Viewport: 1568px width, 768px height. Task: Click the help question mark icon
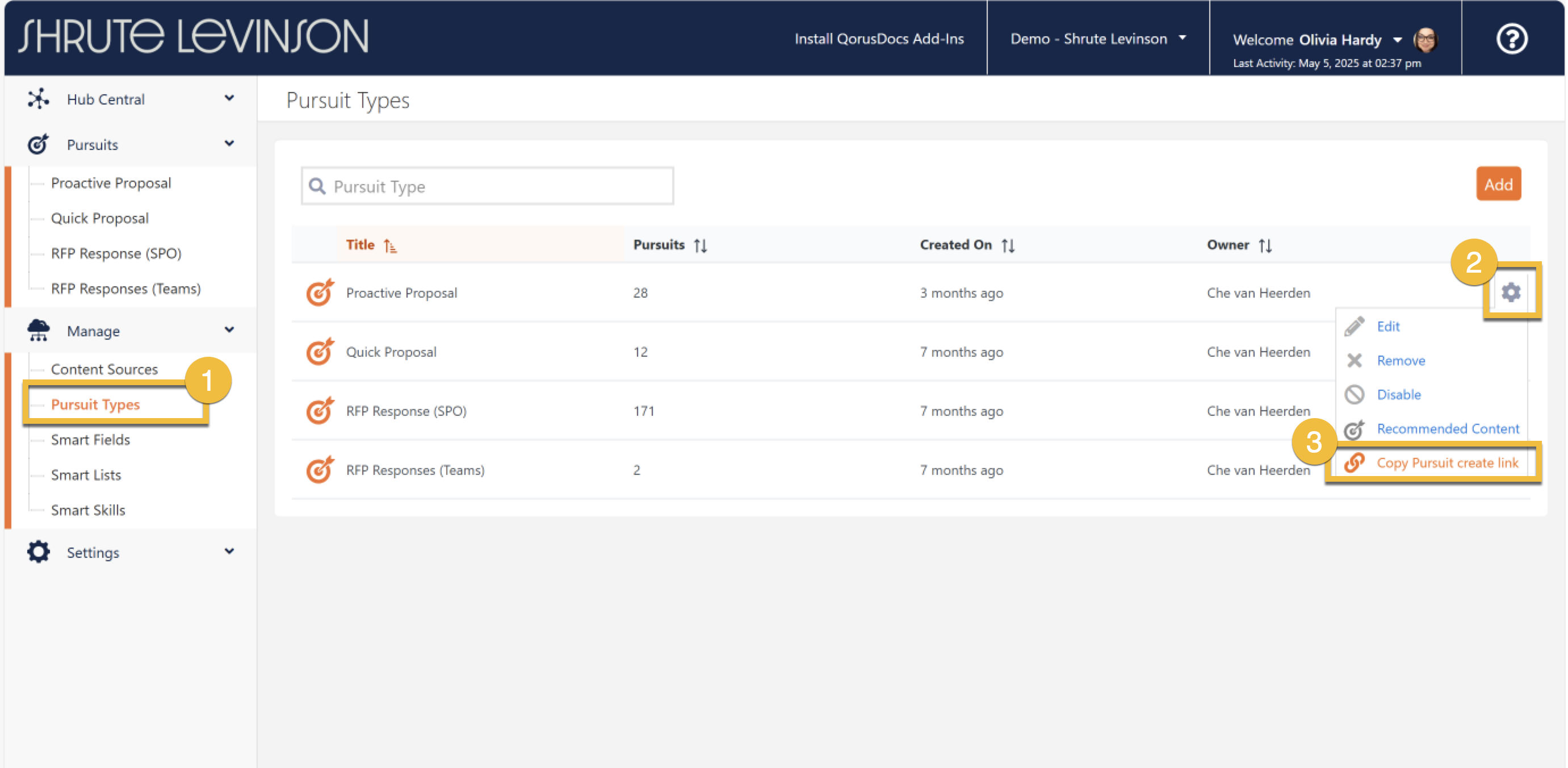click(x=1511, y=39)
